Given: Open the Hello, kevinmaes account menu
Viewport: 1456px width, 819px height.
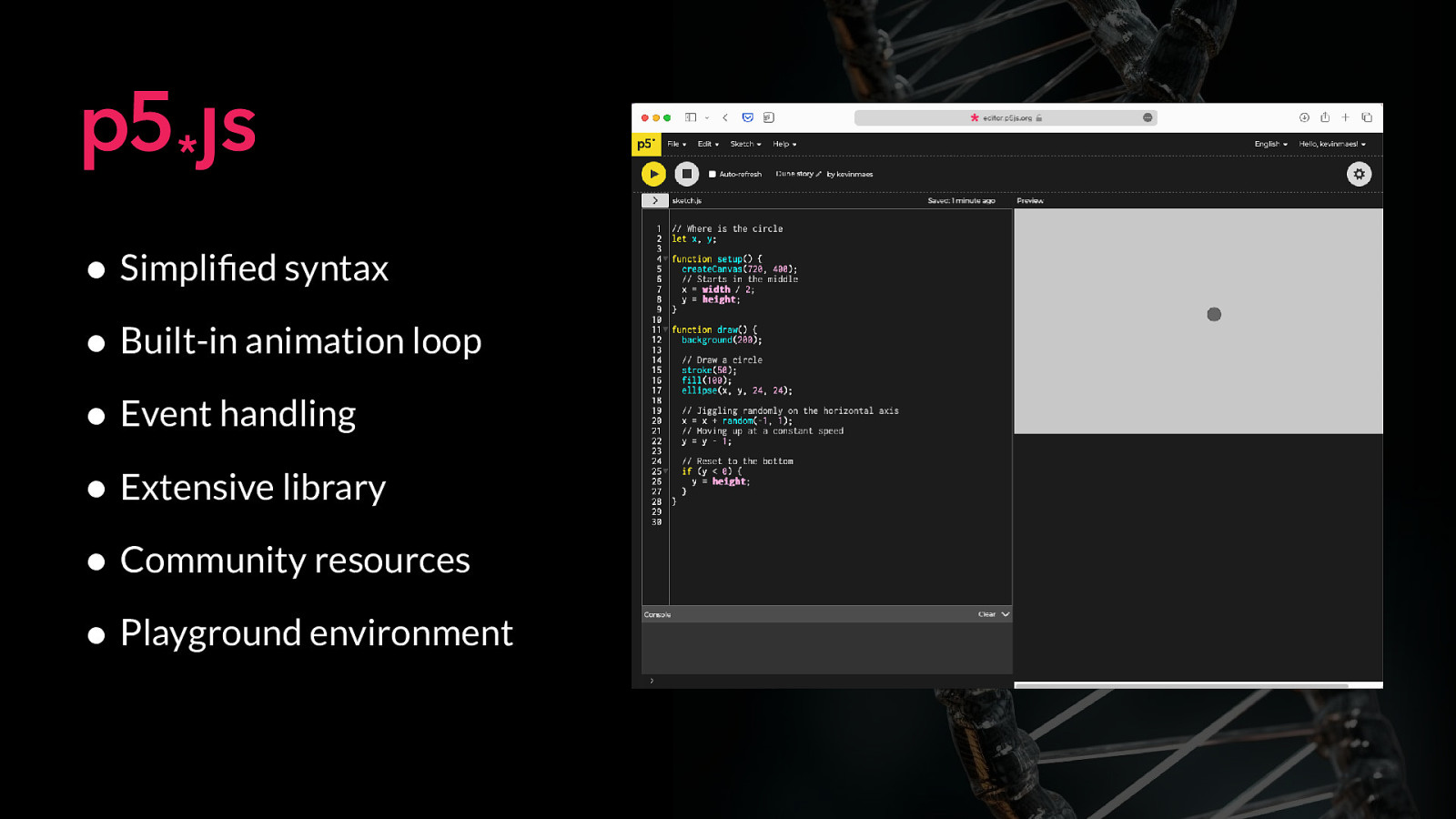Looking at the screenshot, I should pos(1332,144).
